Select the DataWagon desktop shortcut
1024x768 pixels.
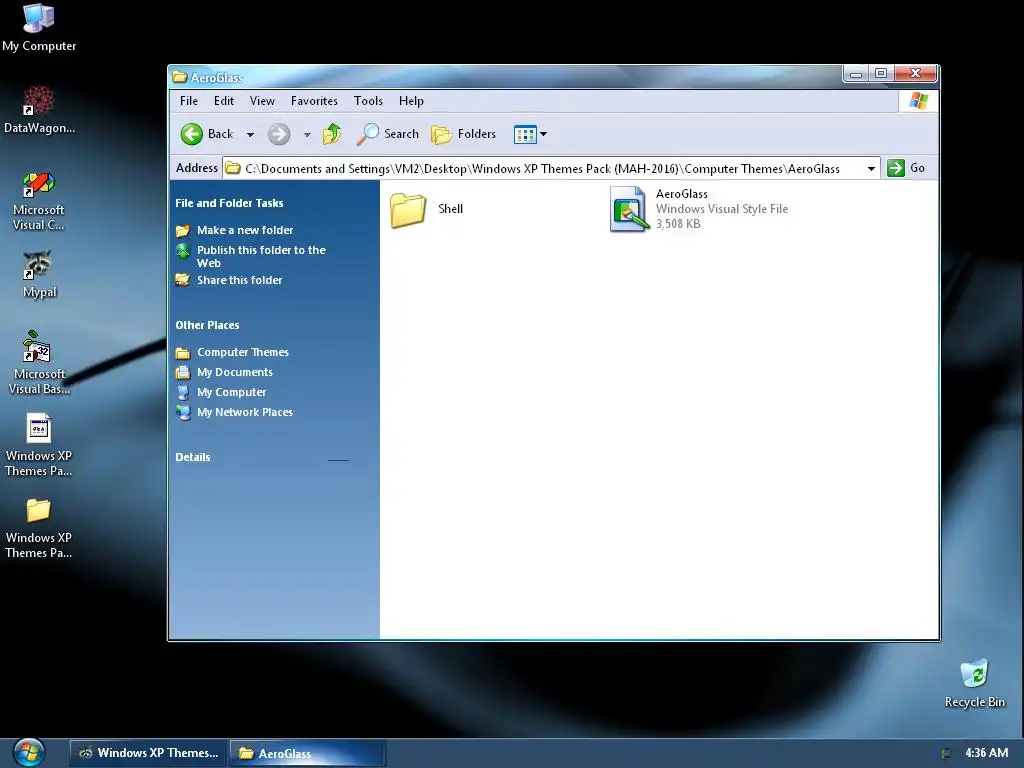[39, 101]
